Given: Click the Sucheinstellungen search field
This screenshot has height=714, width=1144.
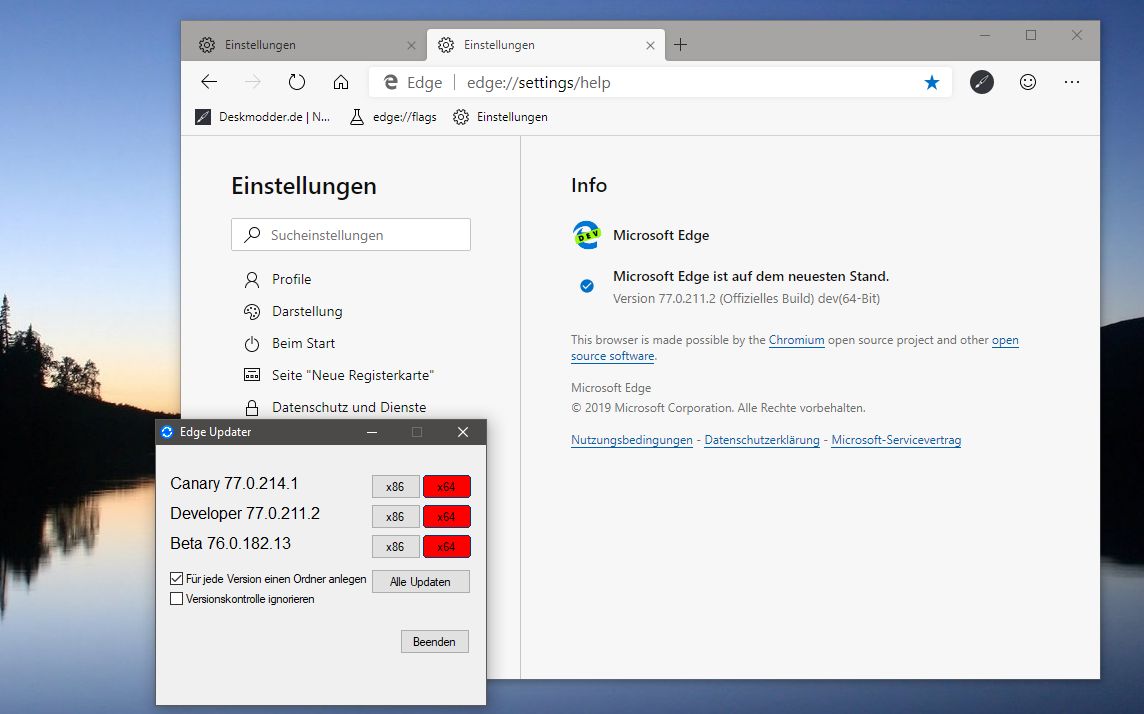Looking at the screenshot, I should (x=351, y=235).
